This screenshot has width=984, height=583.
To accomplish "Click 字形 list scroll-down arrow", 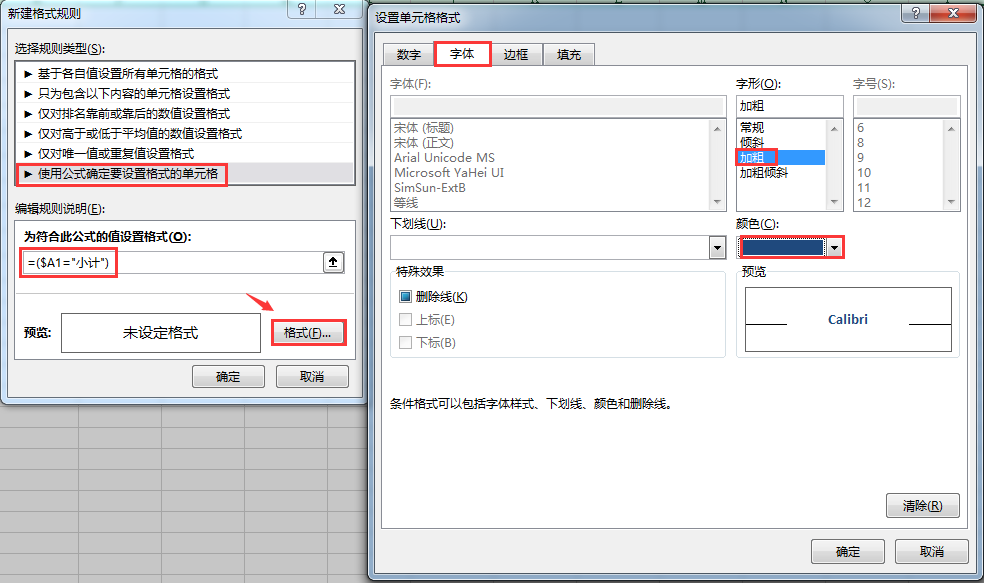I will click(x=834, y=202).
